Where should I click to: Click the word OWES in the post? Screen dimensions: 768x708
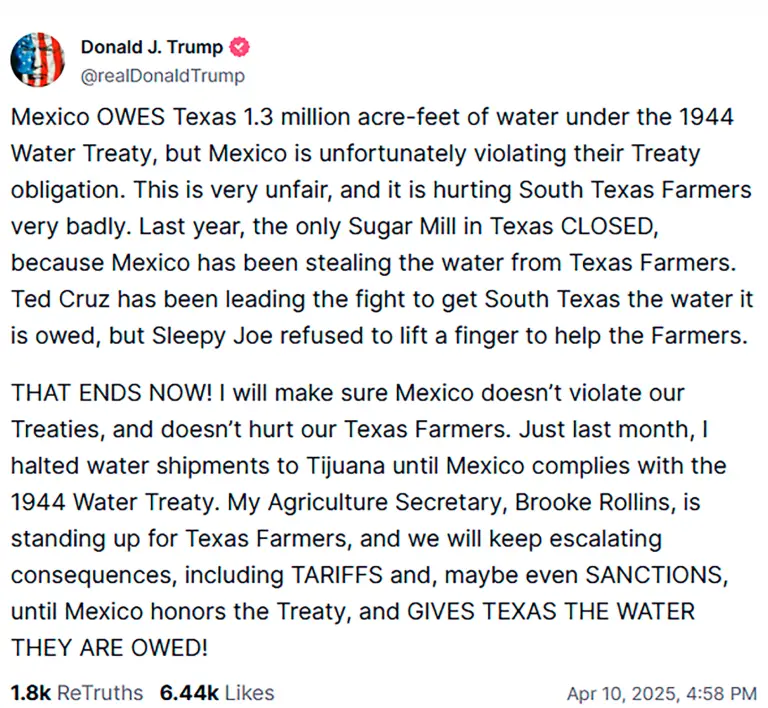click(x=131, y=117)
